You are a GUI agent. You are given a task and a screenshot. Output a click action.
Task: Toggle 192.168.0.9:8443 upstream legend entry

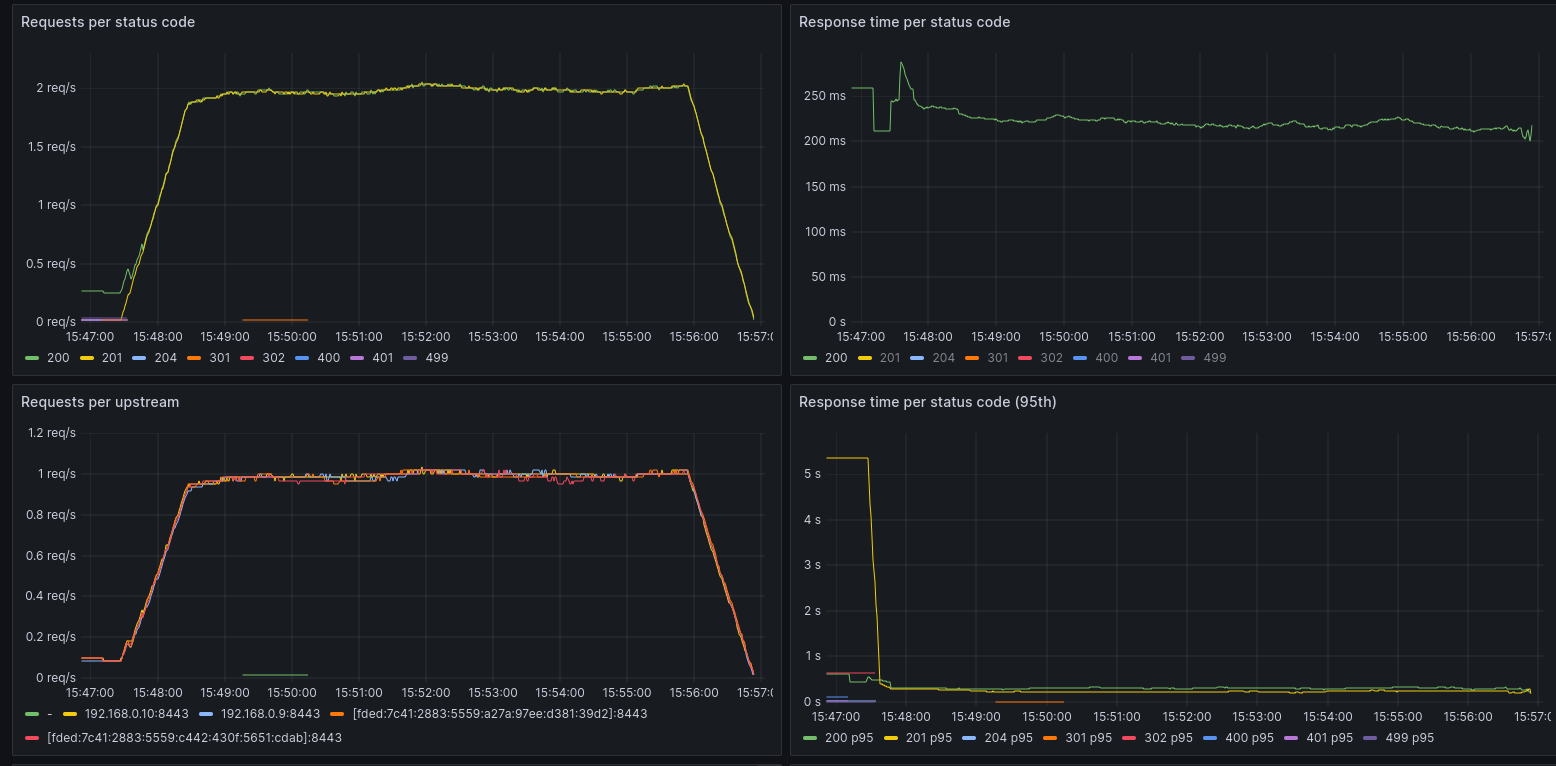coord(270,714)
